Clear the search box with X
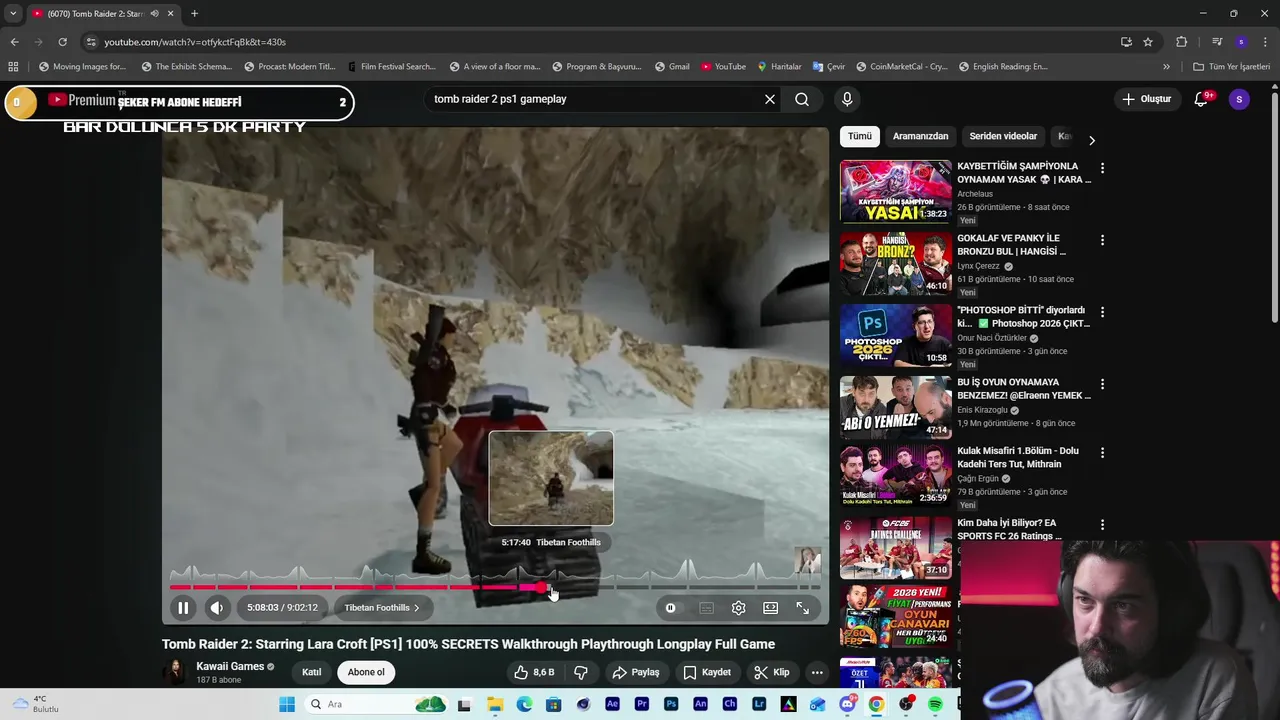This screenshot has width=1280, height=720. pos(770,99)
